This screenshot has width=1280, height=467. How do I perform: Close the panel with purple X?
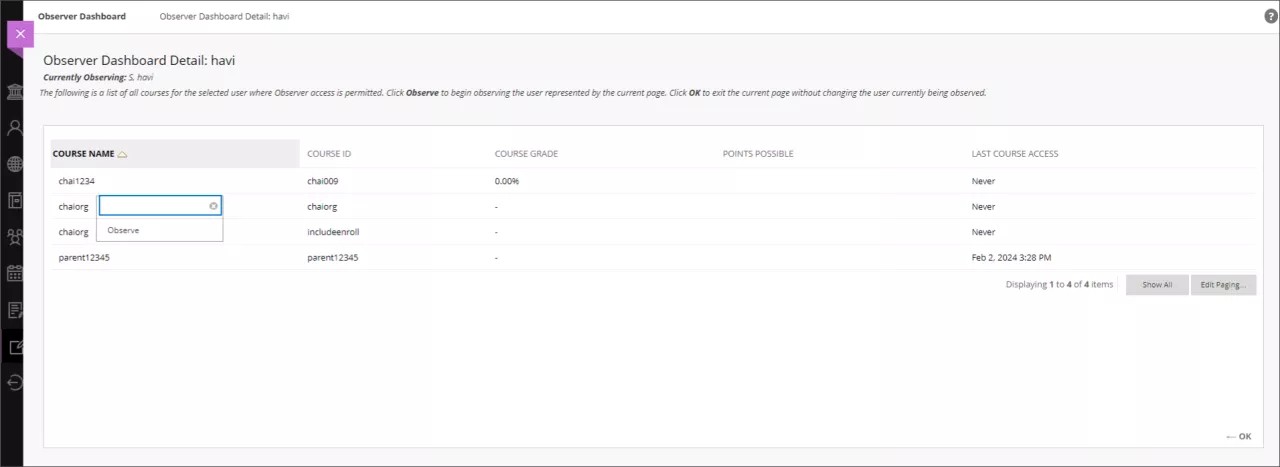[x=19, y=34]
